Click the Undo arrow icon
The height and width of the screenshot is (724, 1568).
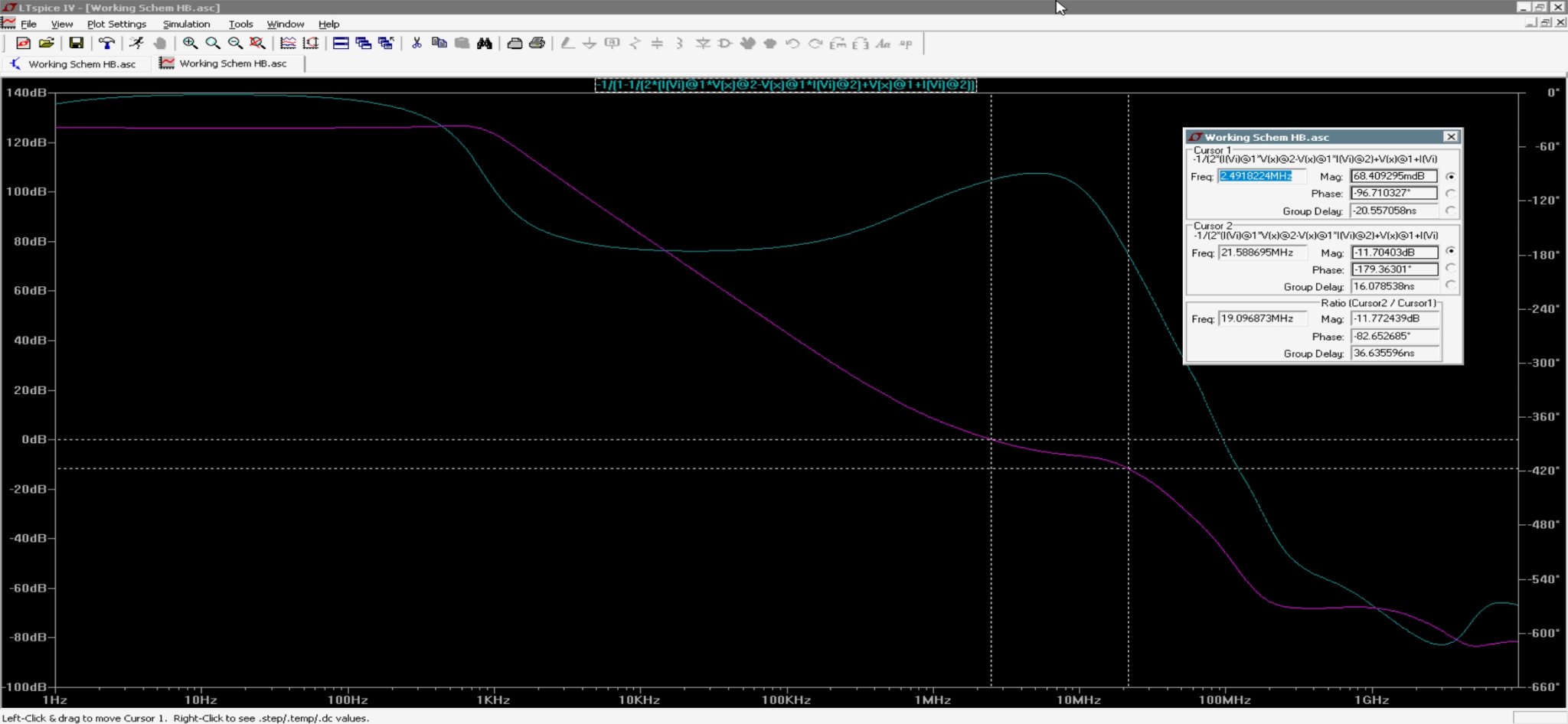coord(793,44)
